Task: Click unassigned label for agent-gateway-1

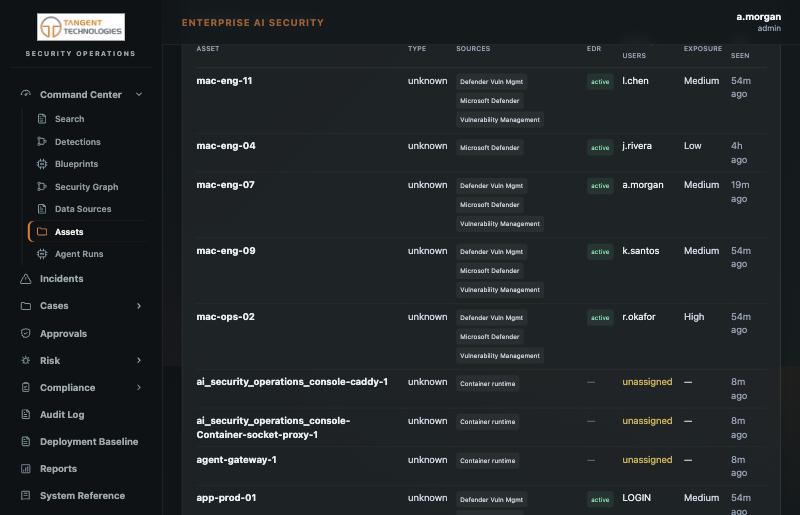Action: (647, 460)
